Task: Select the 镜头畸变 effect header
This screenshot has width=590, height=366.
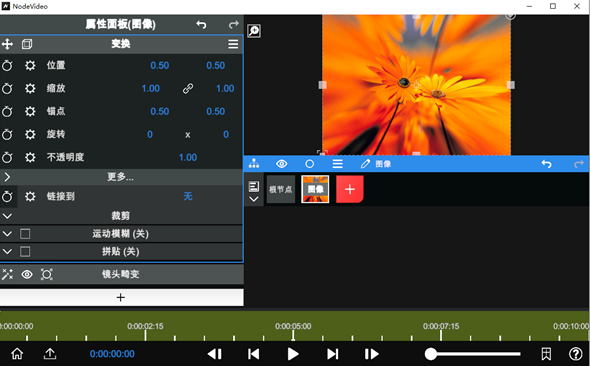Action: [x=121, y=274]
